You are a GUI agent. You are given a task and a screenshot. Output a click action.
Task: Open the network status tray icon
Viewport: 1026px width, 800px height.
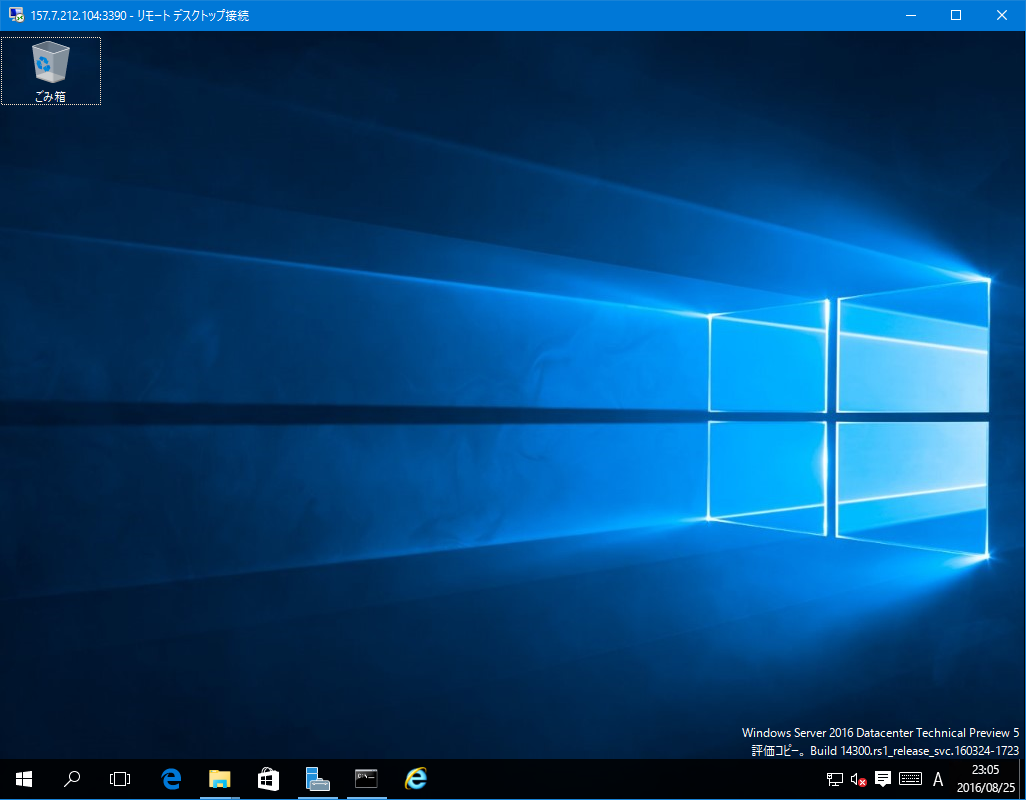834,779
